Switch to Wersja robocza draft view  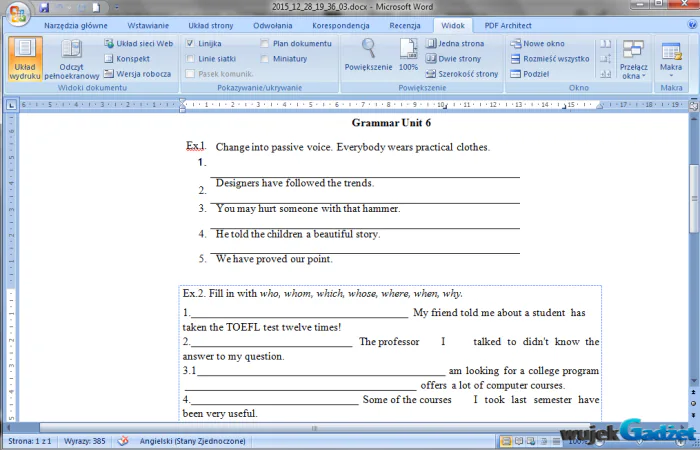tap(138, 74)
